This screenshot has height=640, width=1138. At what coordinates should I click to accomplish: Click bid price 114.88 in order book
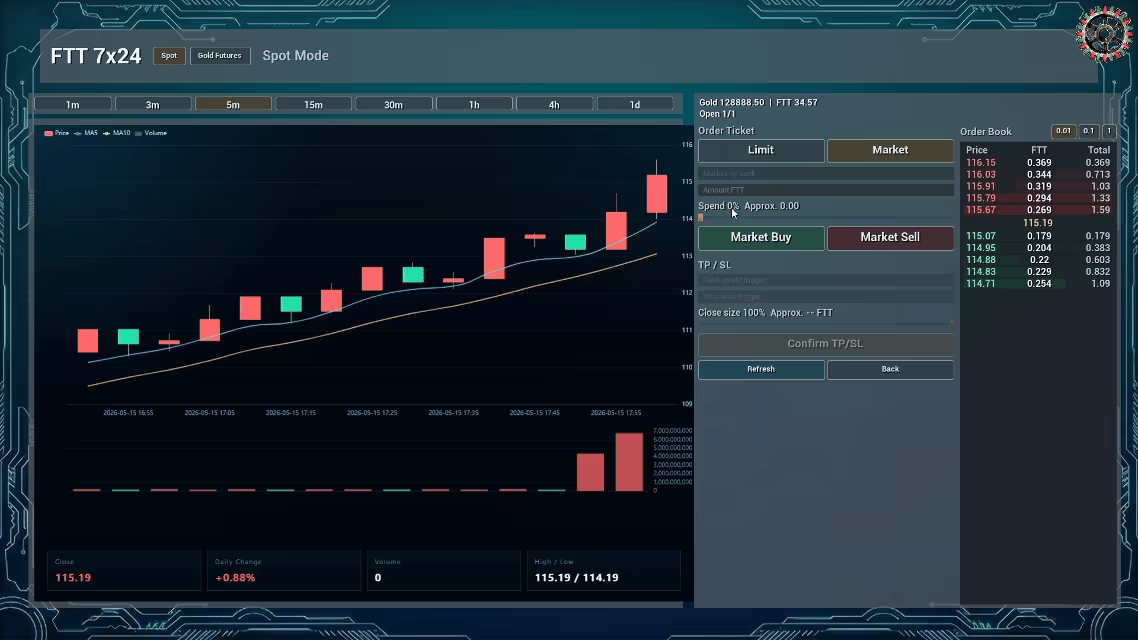pyautogui.click(x=981, y=260)
